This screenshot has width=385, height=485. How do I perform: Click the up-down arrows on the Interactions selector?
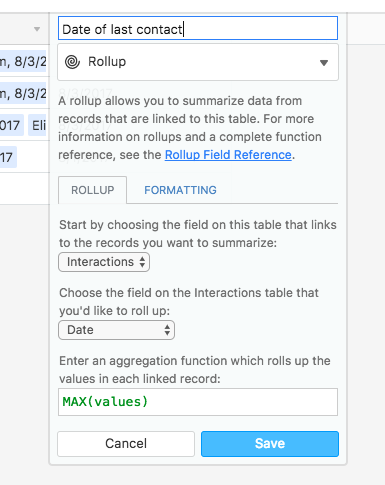coord(142,262)
